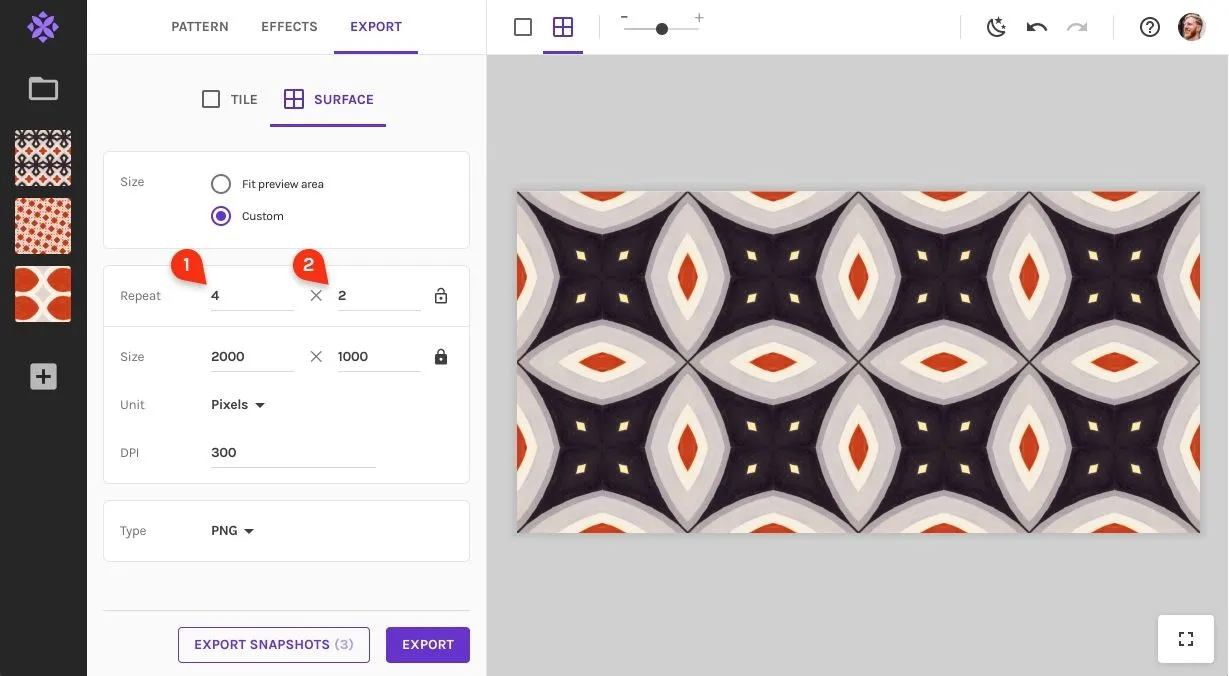The width and height of the screenshot is (1229, 676).
Task: Click the Export Snapshots button
Action: pos(274,645)
